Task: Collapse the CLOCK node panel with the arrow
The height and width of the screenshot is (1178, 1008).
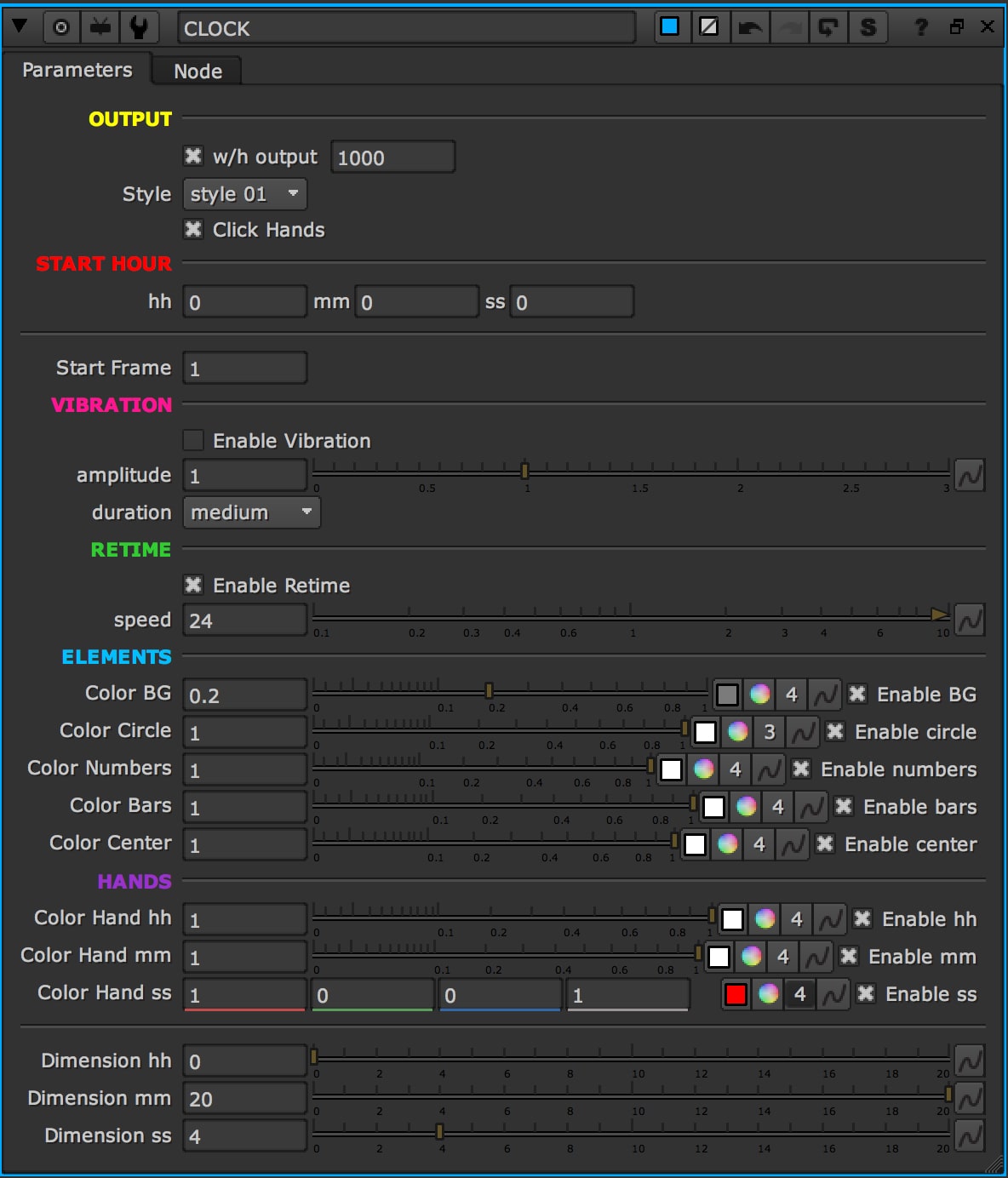Action: coord(20,27)
